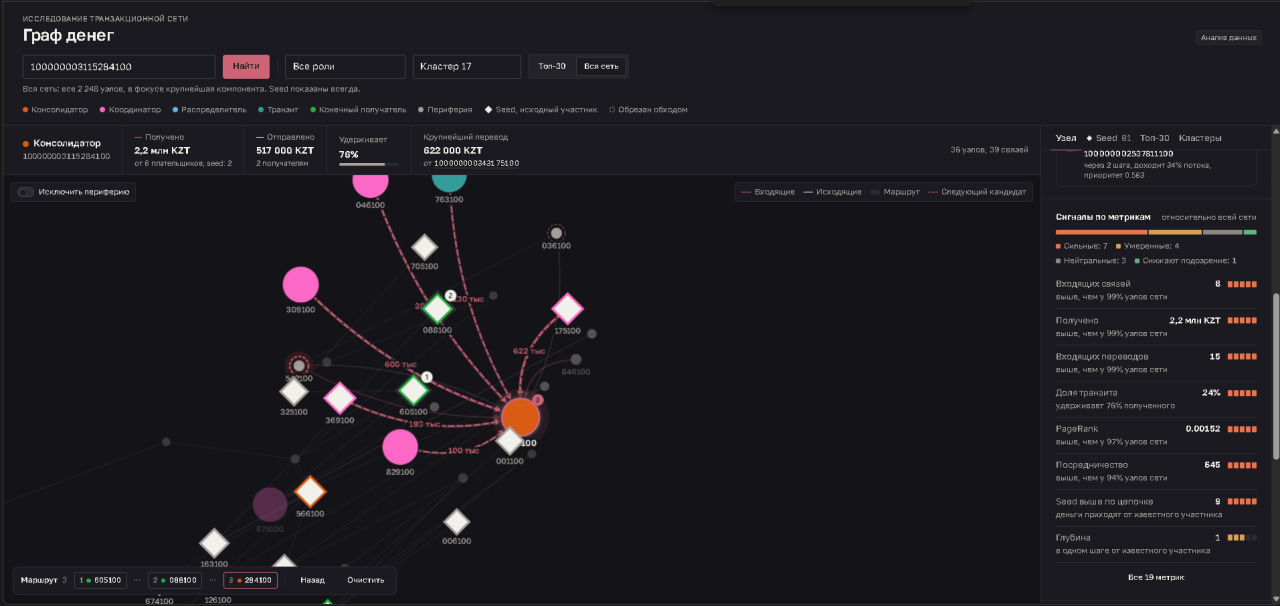This screenshot has height=606, width=1280.
Task: Open the side panel Топ-30 tab
Action: 1154,138
